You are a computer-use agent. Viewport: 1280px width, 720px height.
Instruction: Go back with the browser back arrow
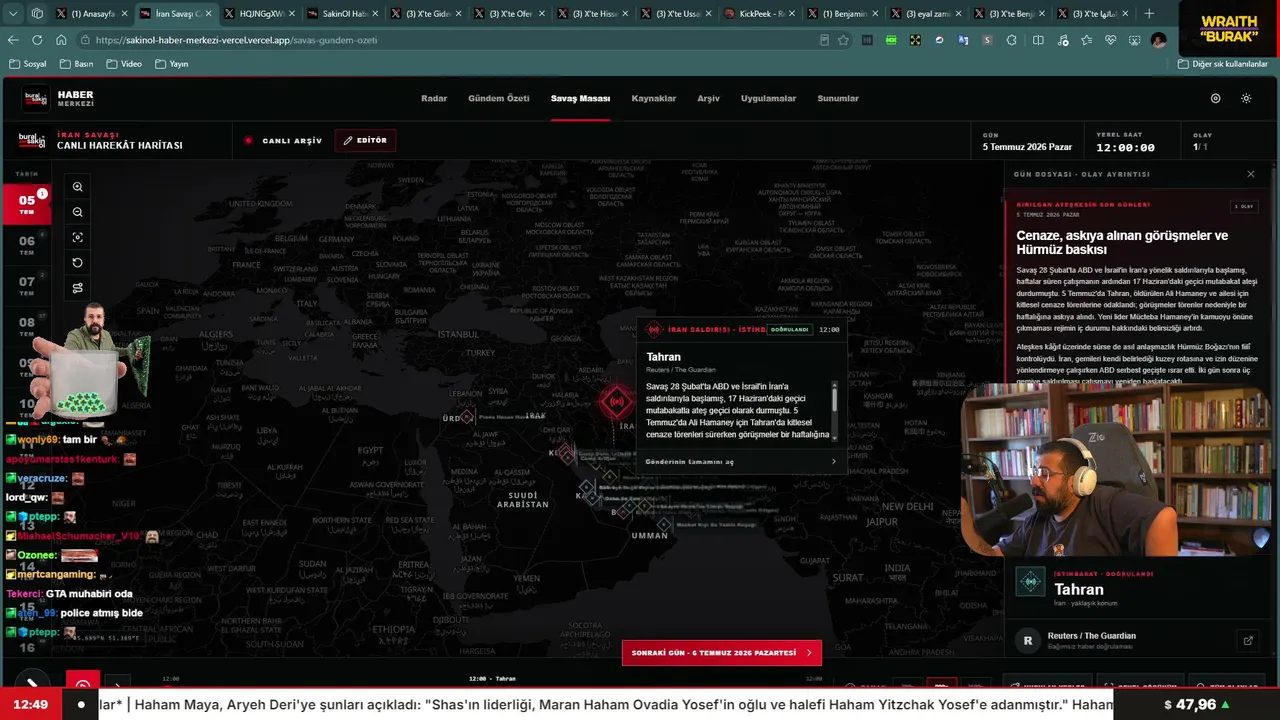tap(13, 40)
